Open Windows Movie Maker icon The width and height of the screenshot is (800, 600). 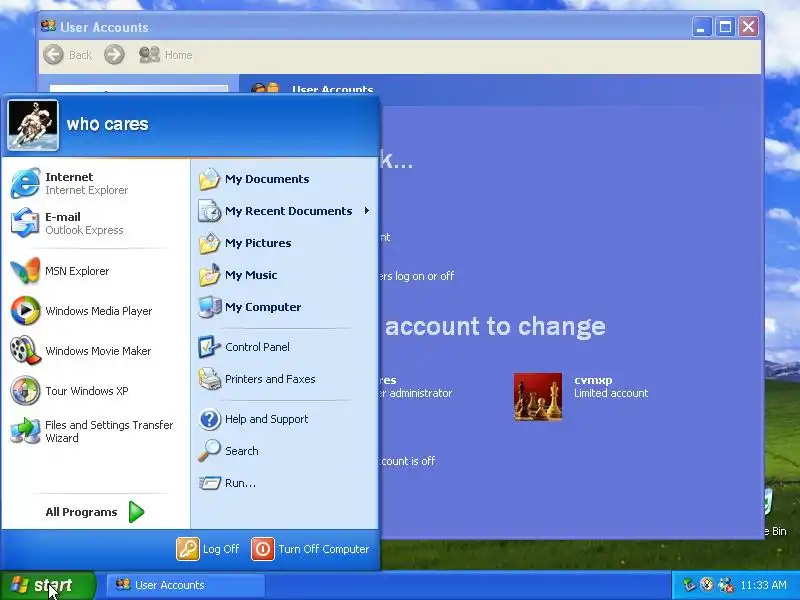[26, 351]
